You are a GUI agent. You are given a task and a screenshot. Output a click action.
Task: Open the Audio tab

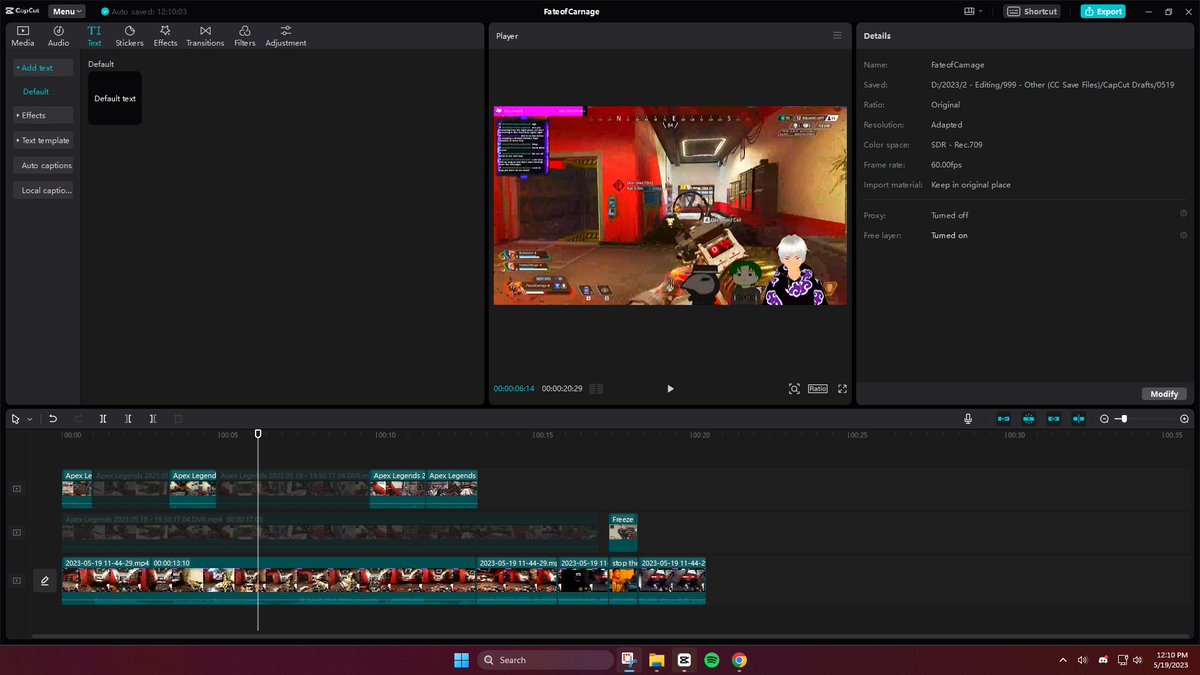tap(59, 37)
